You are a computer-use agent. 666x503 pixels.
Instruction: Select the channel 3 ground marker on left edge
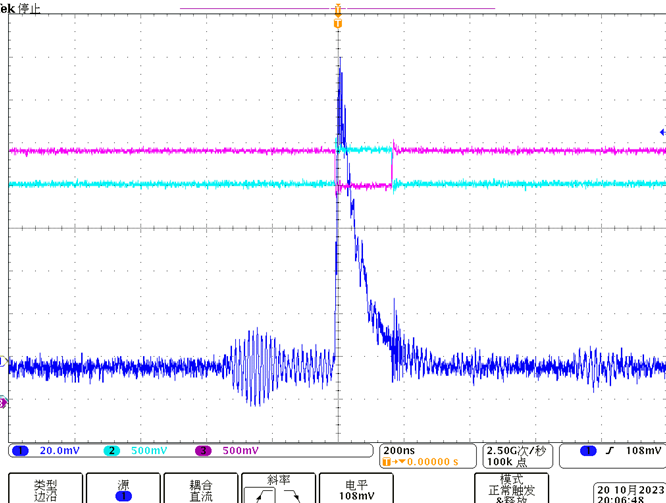3,402
